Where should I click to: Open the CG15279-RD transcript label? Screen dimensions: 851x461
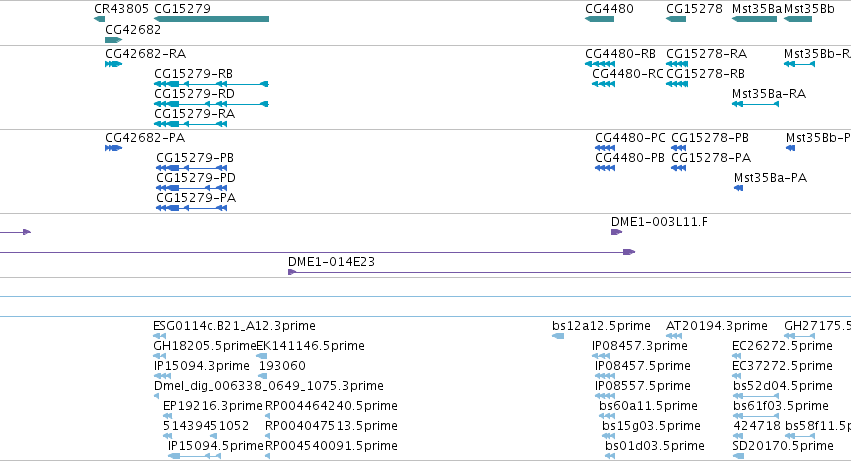point(194,94)
